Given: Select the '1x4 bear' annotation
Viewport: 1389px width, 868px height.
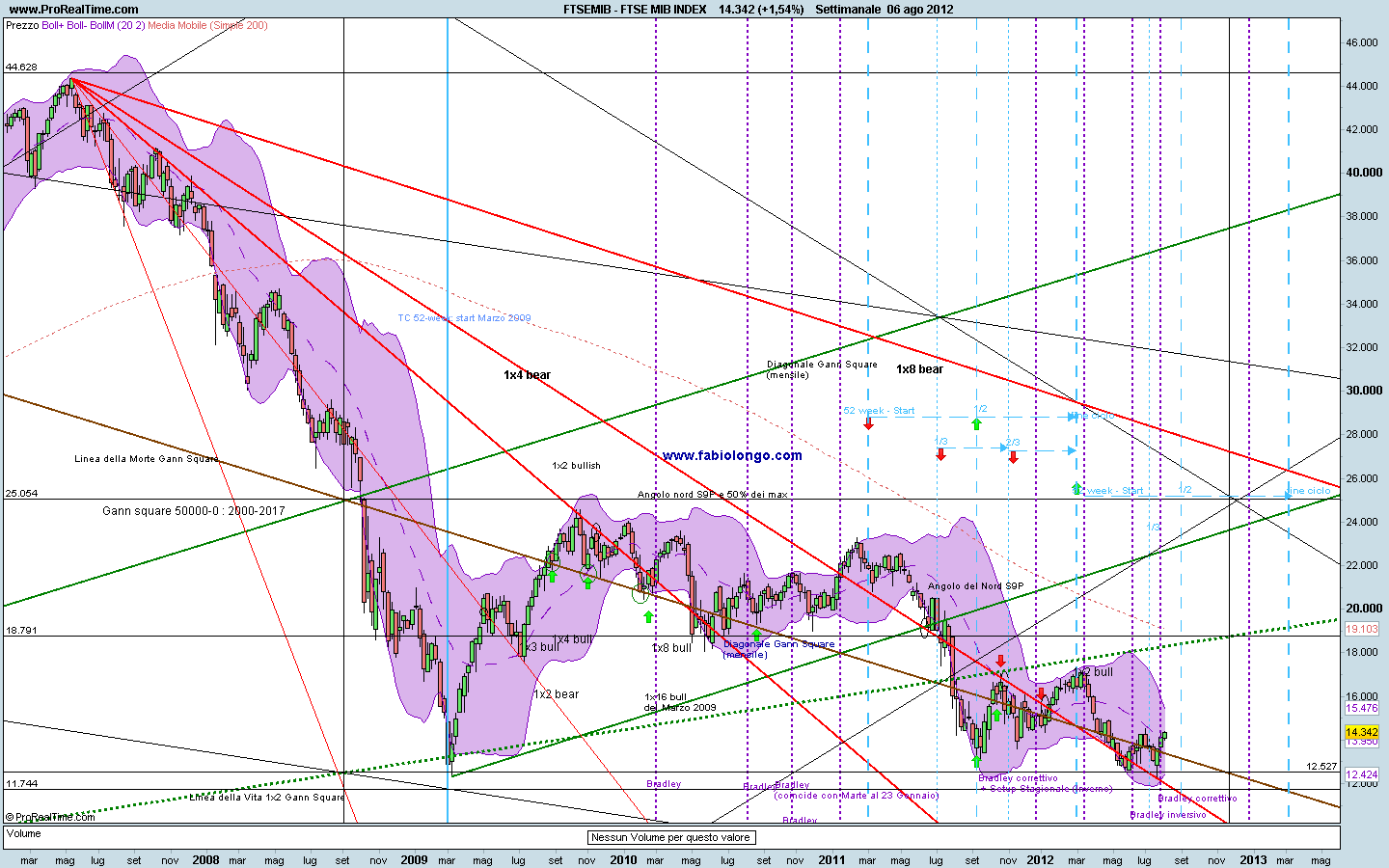Looking at the screenshot, I should [x=527, y=375].
